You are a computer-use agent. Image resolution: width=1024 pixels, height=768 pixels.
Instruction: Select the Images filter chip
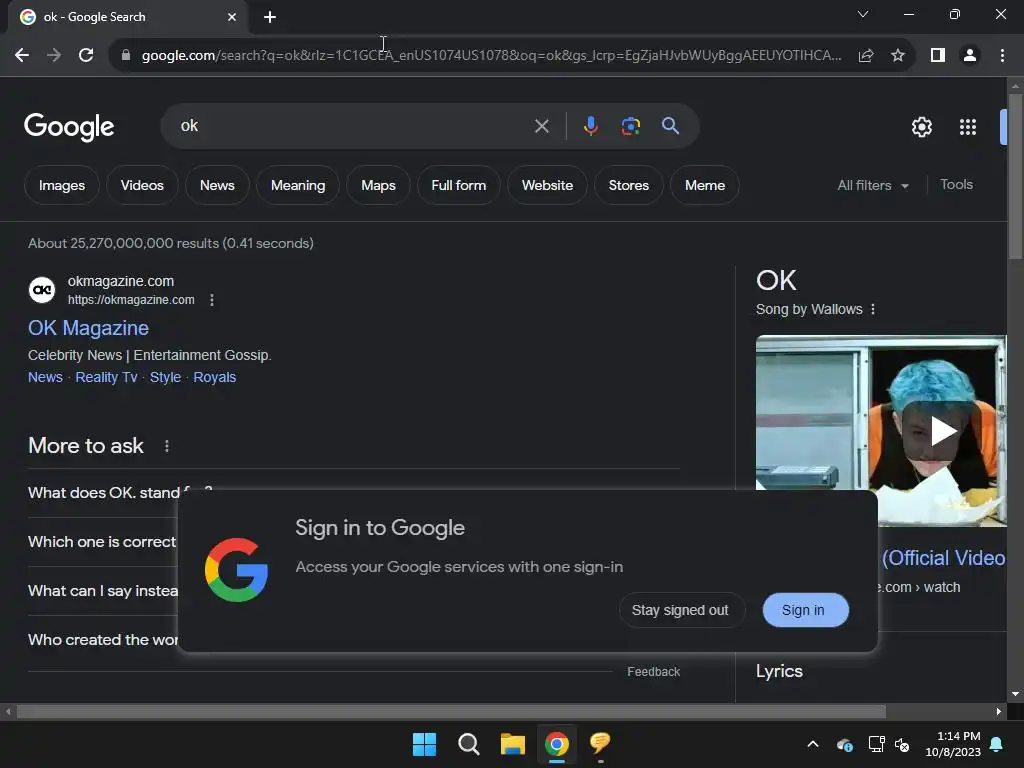coord(62,185)
